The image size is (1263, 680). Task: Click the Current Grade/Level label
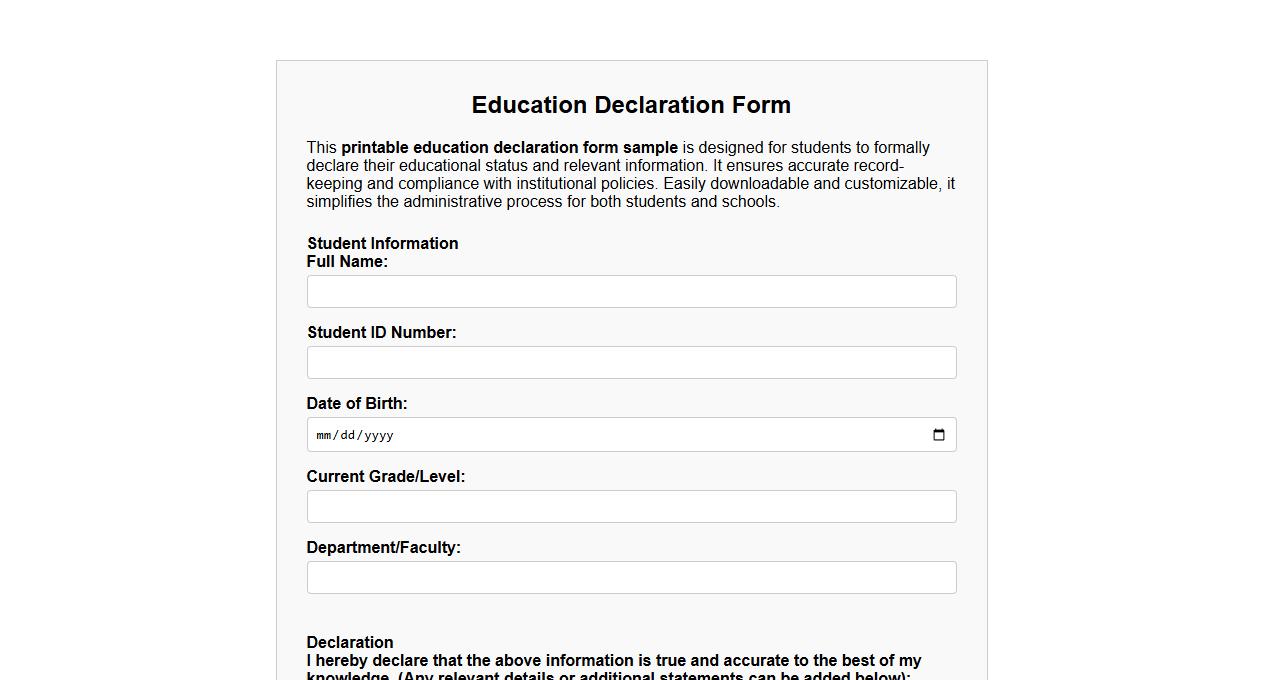point(386,476)
